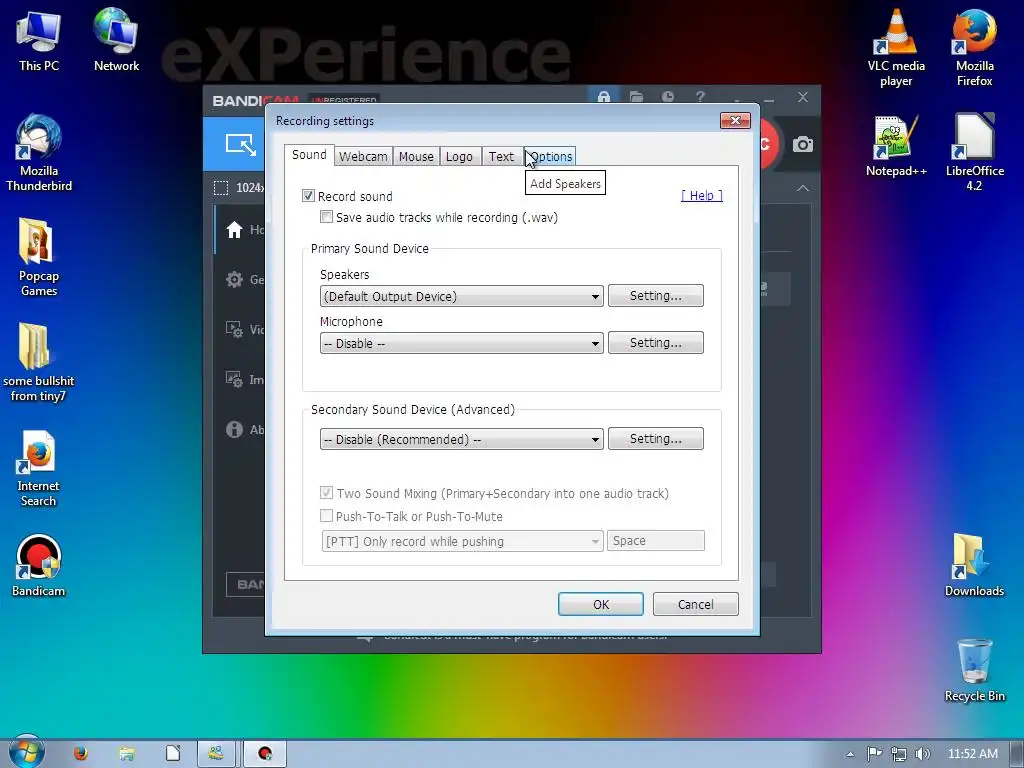Screen dimensions: 1024x768
Task: Click the Speakers Setting... button
Action: [x=656, y=296]
